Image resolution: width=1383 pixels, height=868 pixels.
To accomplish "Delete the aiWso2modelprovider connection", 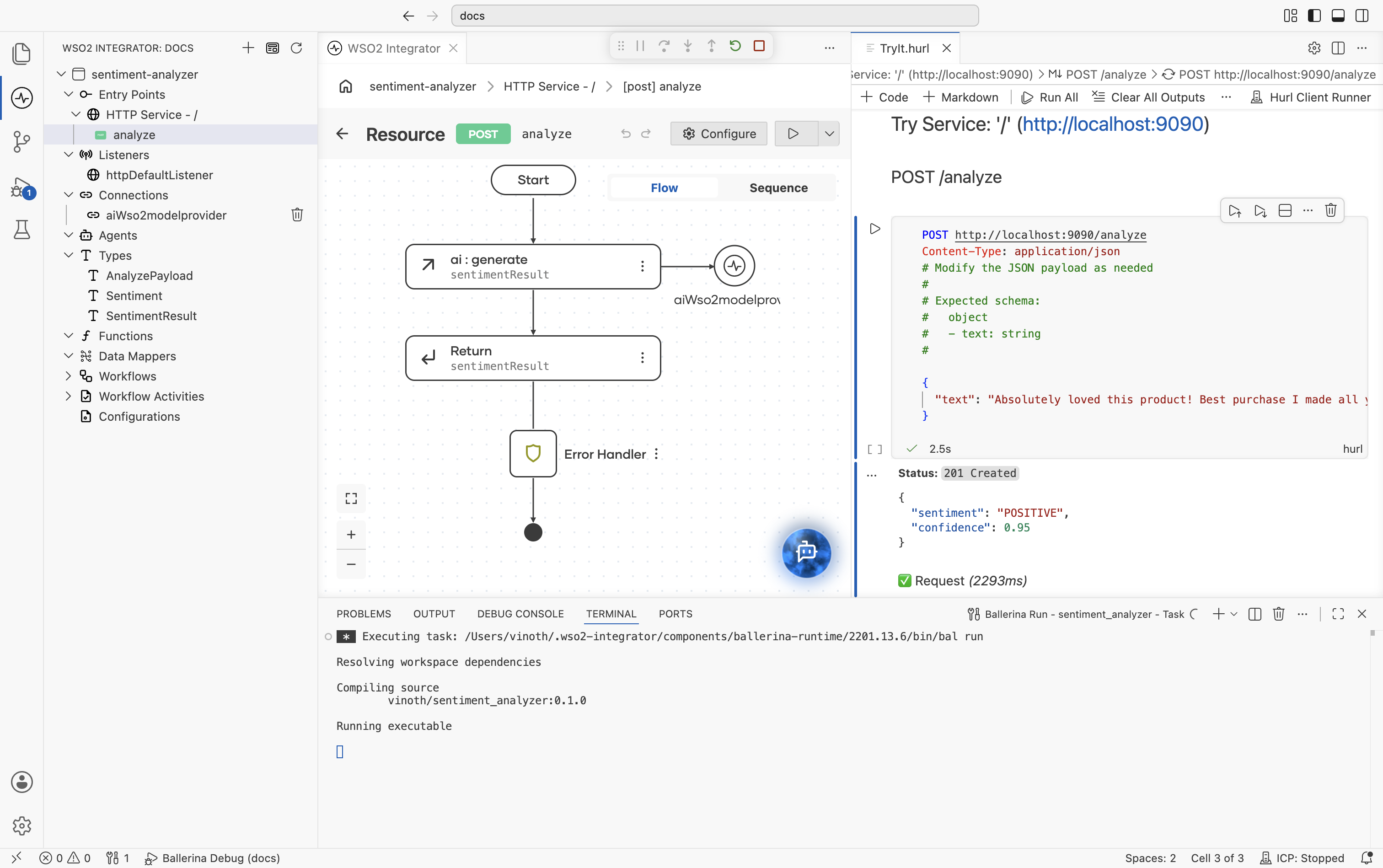I will pos(297,214).
